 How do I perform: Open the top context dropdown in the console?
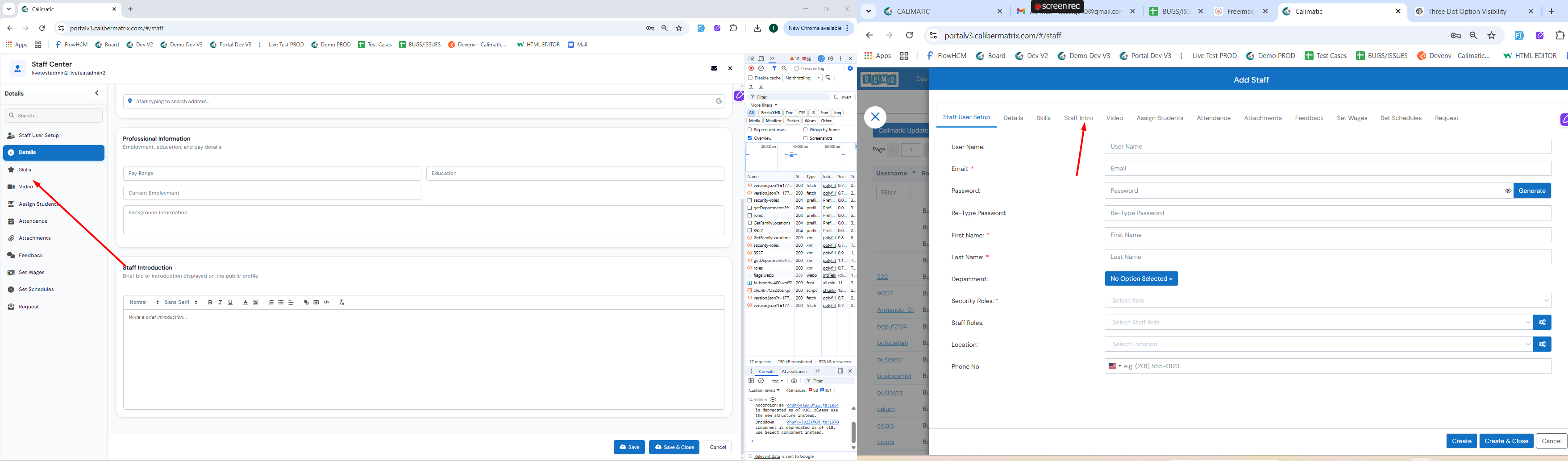tap(777, 381)
